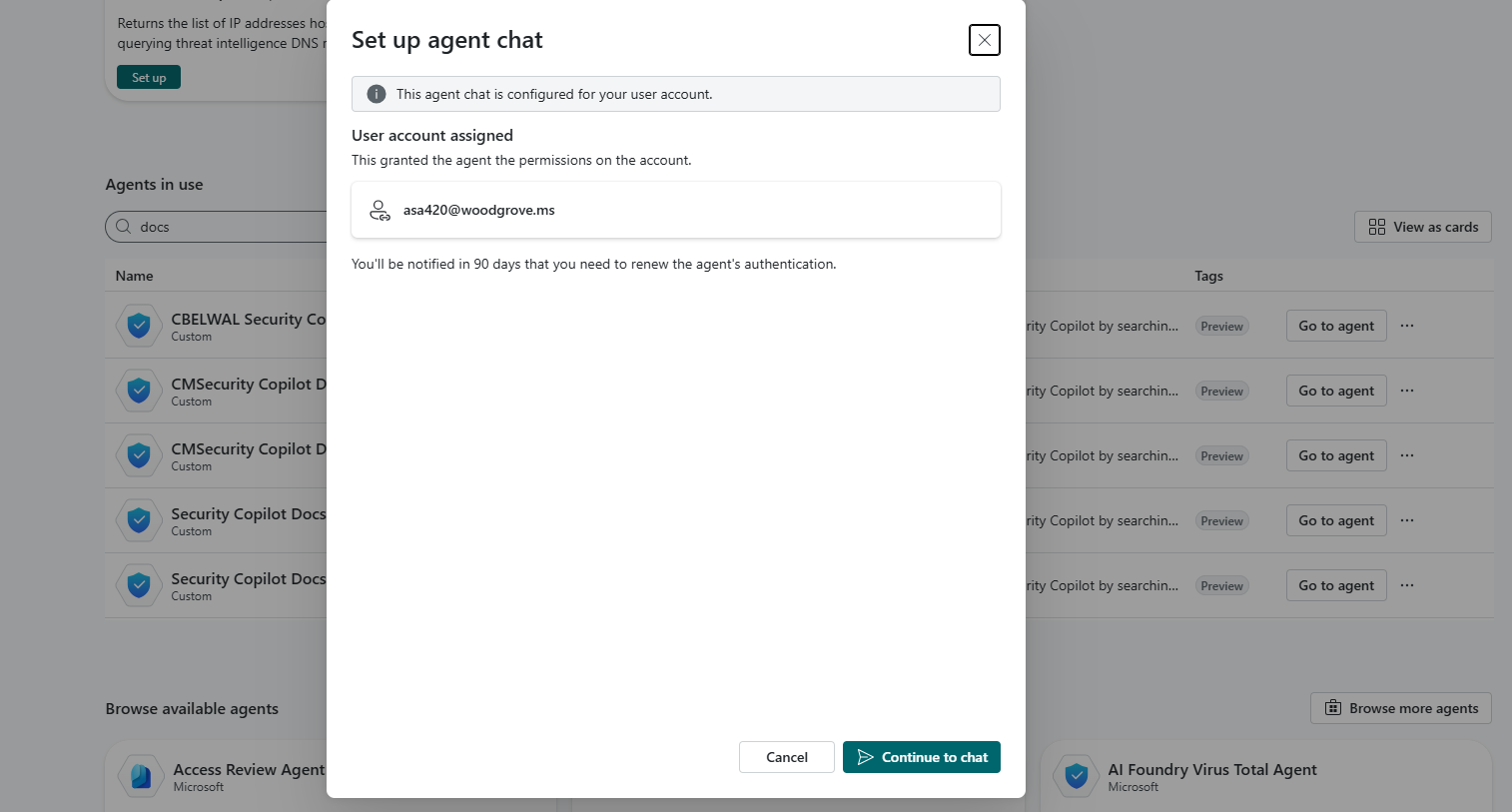
Task: Click the docs search input field
Action: (230, 227)
